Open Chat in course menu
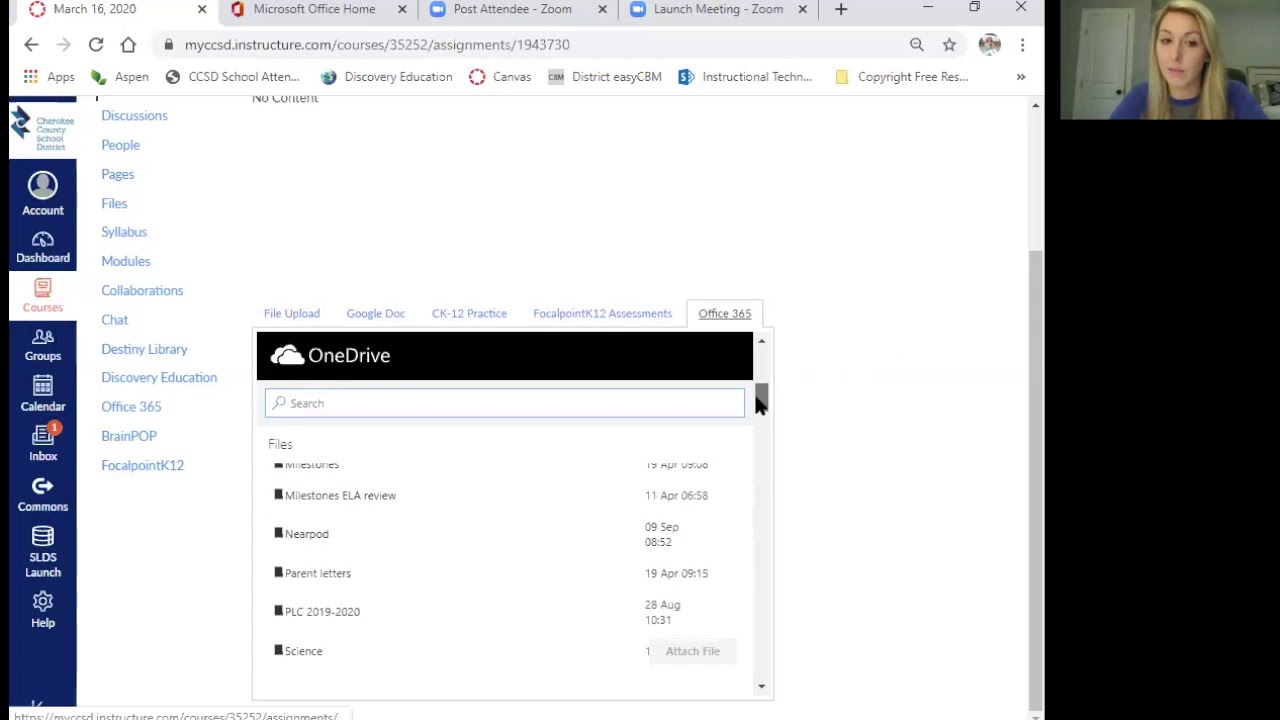The width and height of the screenshot is (1280, 720). point(114,320)
